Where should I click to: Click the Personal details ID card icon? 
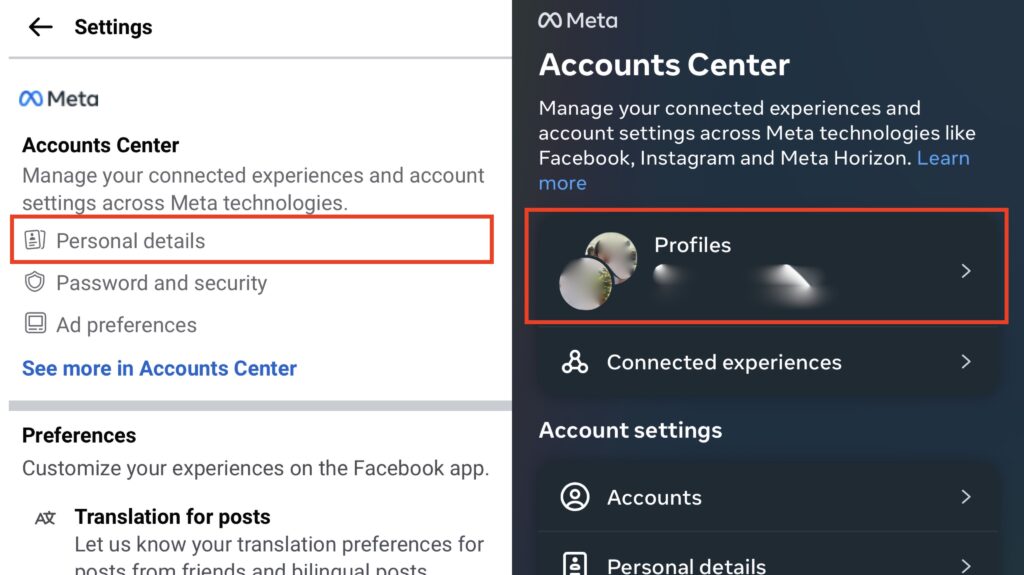point(35,241)
